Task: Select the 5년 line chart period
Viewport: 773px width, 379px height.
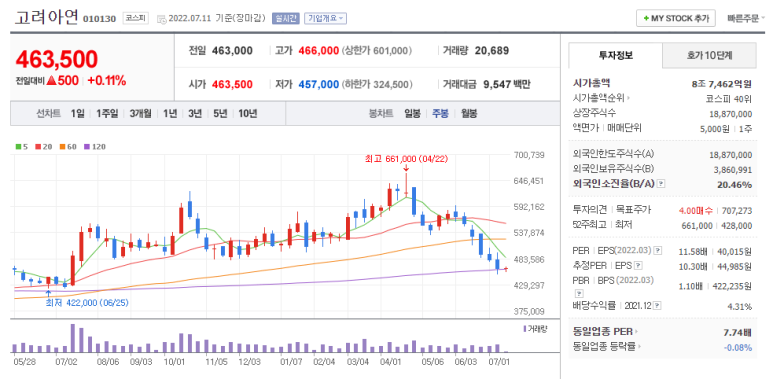Action: [220, 113]
